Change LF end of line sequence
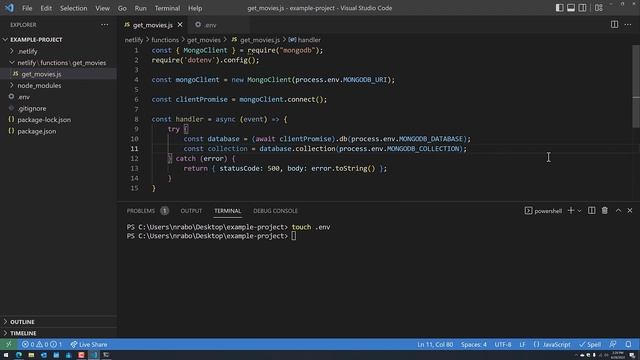This screenshot has width=640, height=360. click(522, 344)
